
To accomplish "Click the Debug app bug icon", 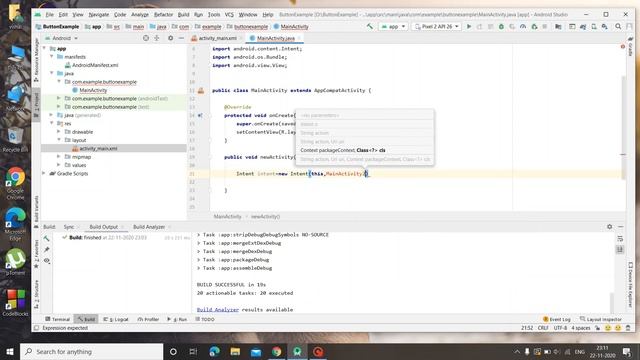I will pos(501,27).
